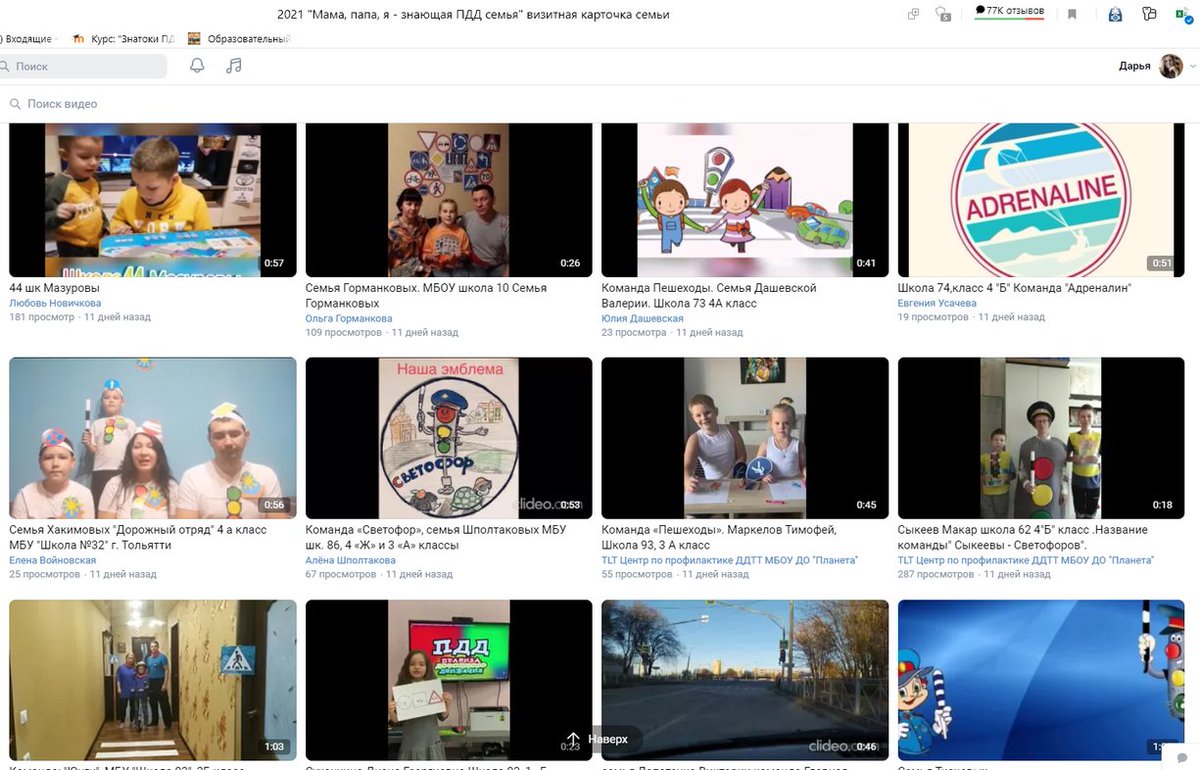Viewport: 1200px width, 770px height.
Task: Click the bookmark icon in browser toolbar
Action: point(1072,14)
